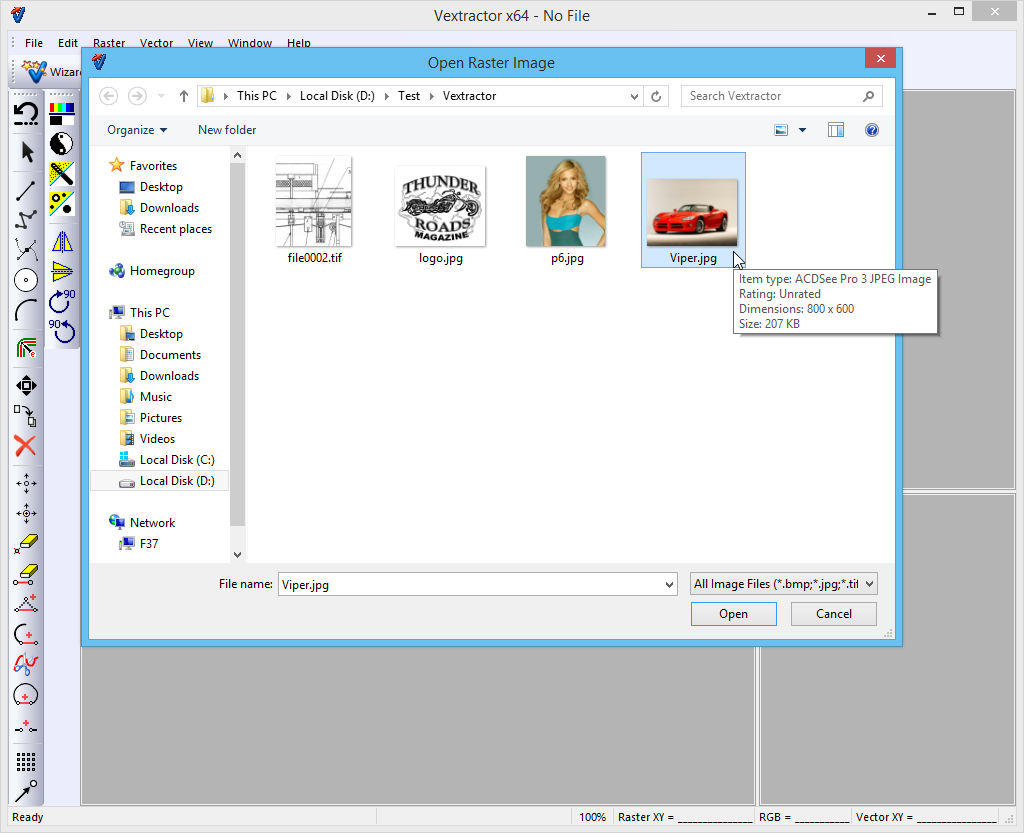Open the Vector menu

[156, 43]
